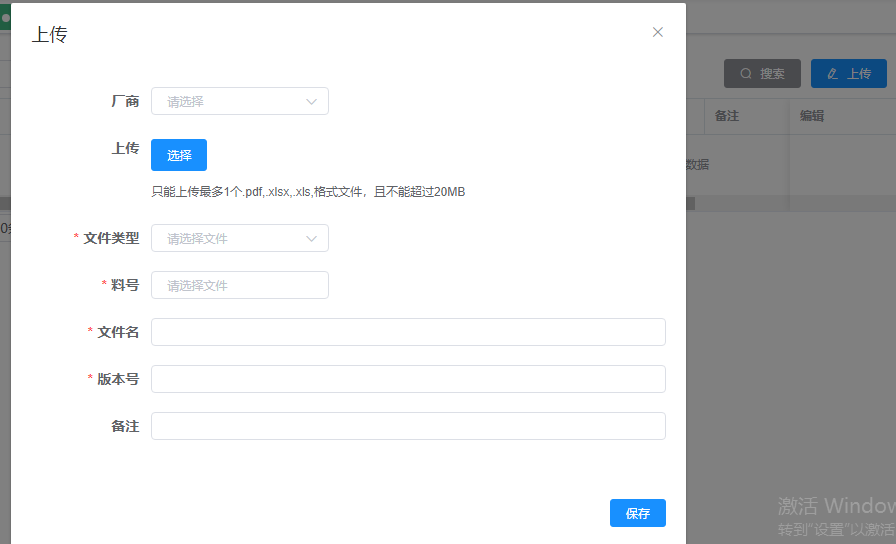Click the chevron arrow in 文件类型 selector
Screen dimensions: 896x544
(x=311, y=238)
